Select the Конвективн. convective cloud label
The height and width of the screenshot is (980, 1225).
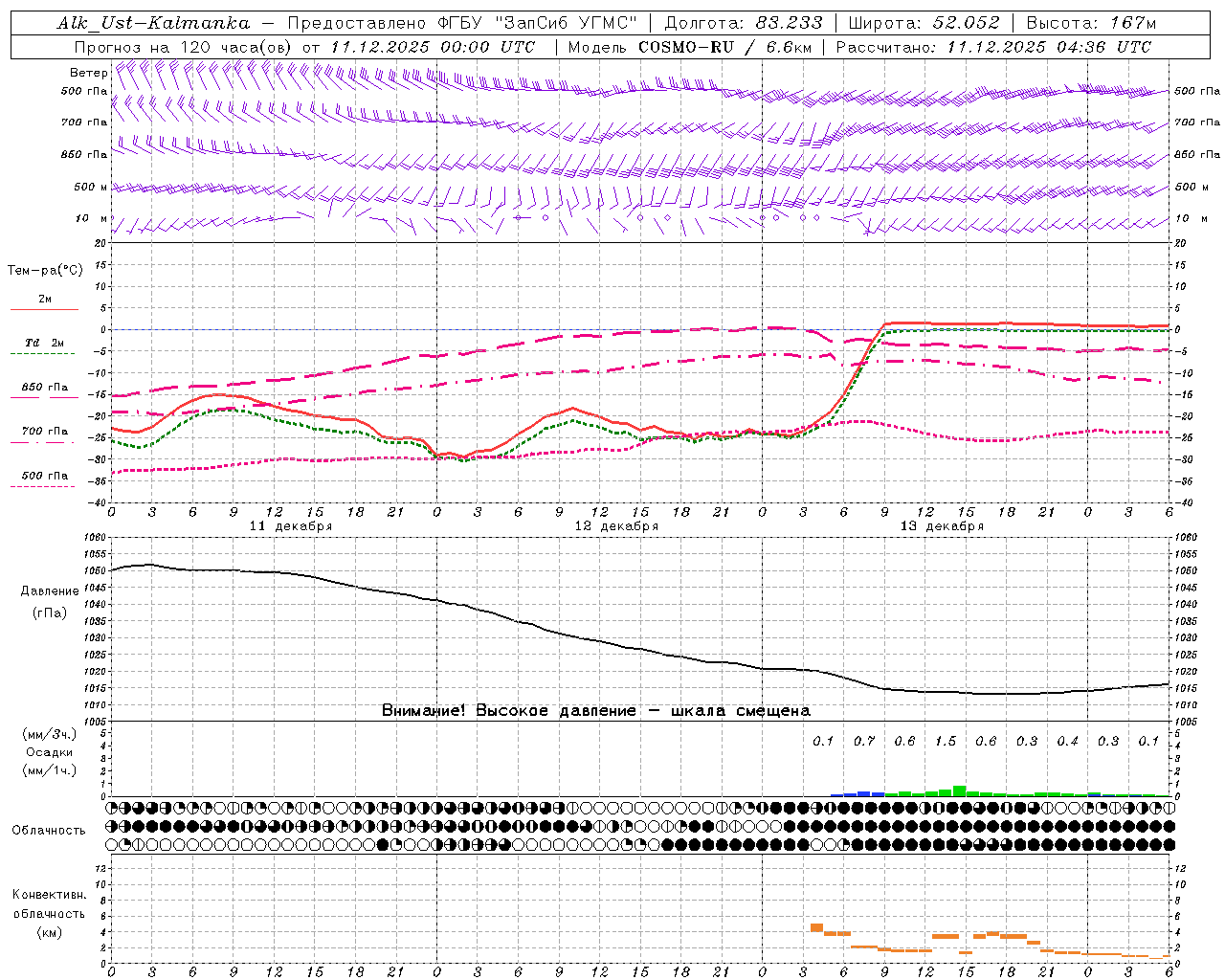[49, 895]
